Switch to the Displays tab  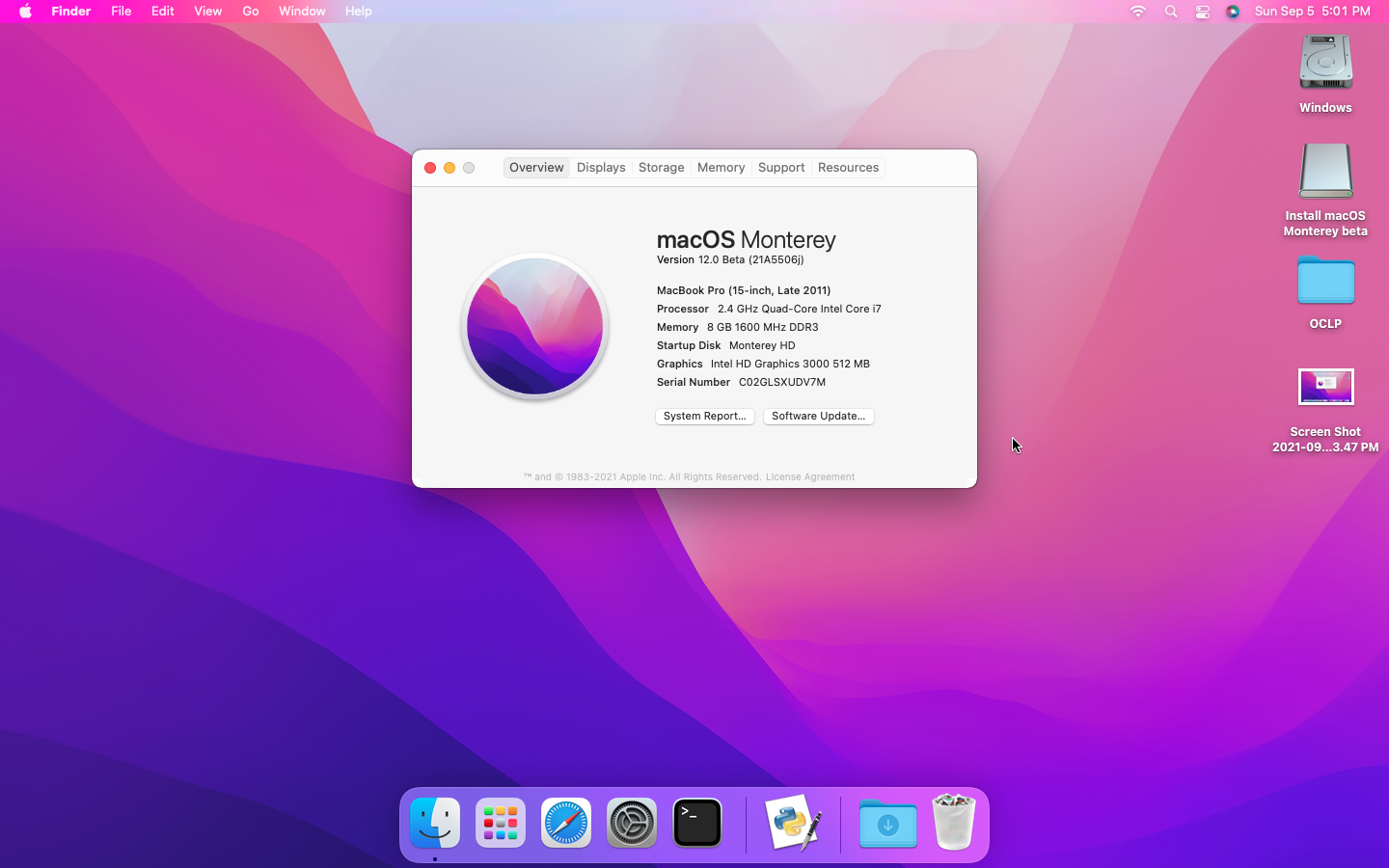coord(601,168)
